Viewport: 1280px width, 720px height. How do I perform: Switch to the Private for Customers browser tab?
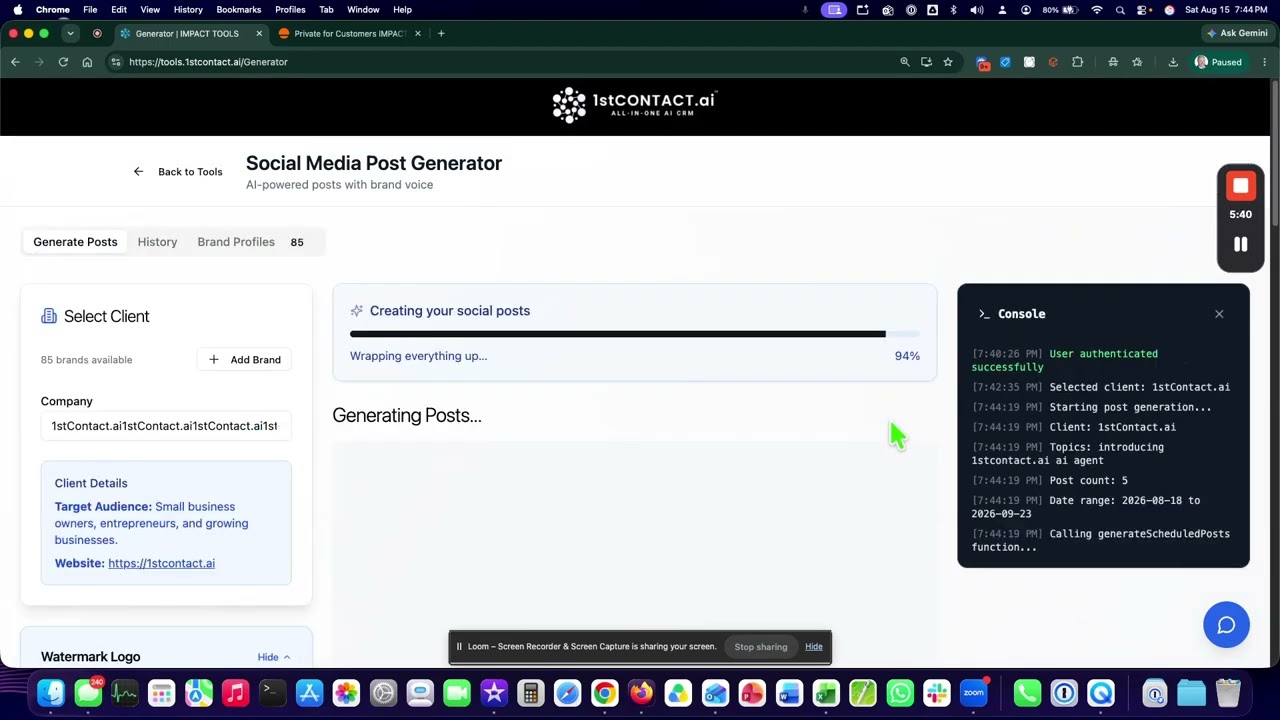pyautogui.click(x=348, y=34)
